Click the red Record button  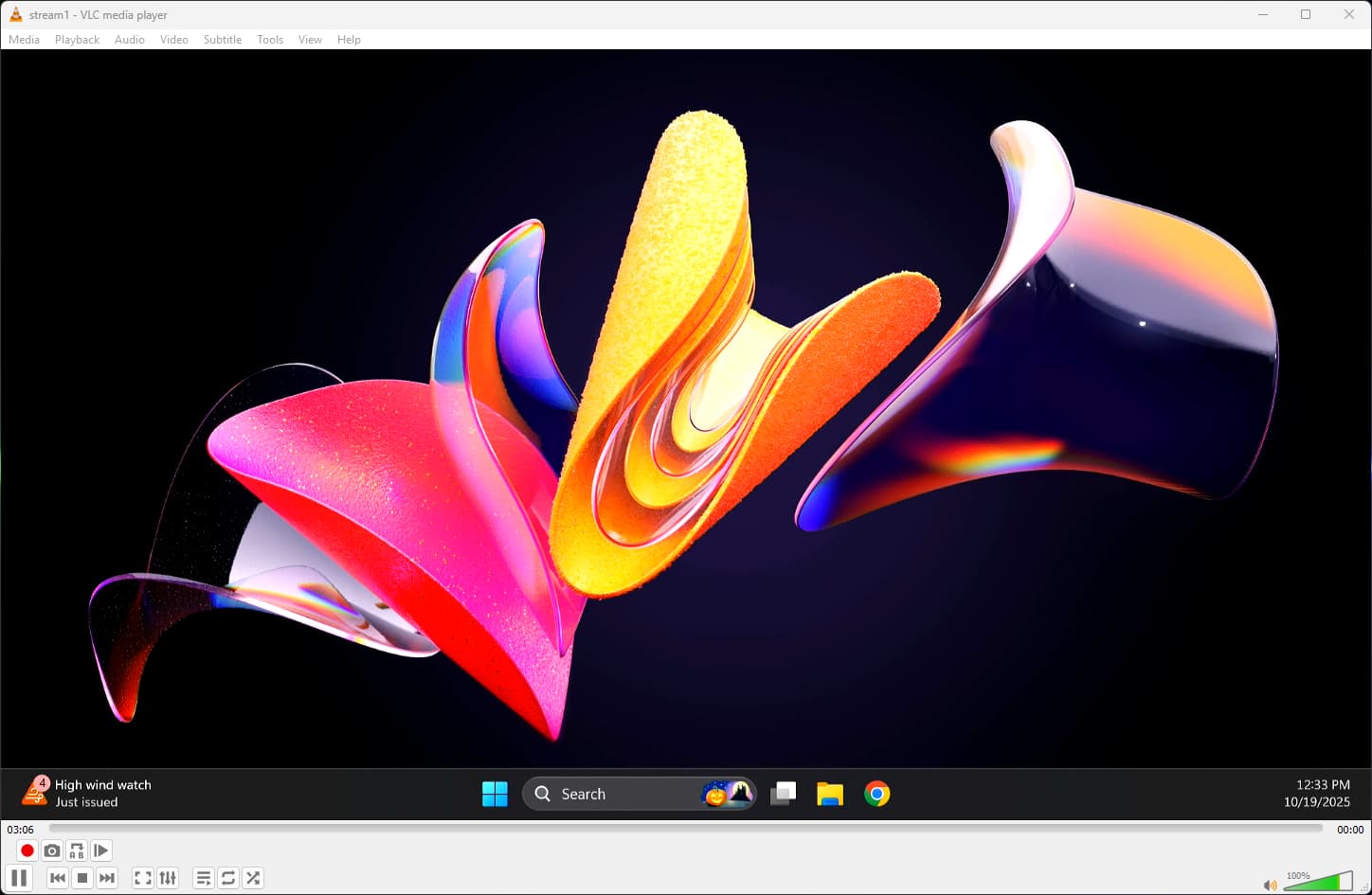27,850
